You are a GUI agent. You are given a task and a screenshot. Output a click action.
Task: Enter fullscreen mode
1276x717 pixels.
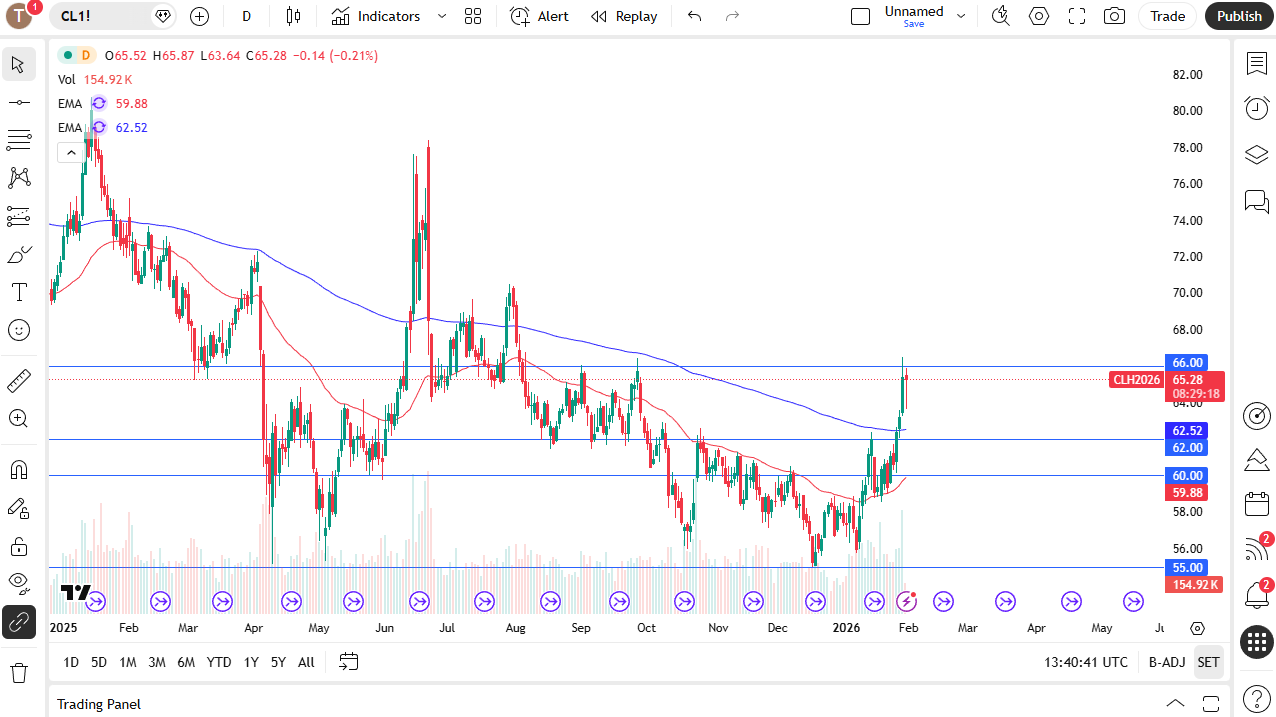click(x=1077, y=16)
